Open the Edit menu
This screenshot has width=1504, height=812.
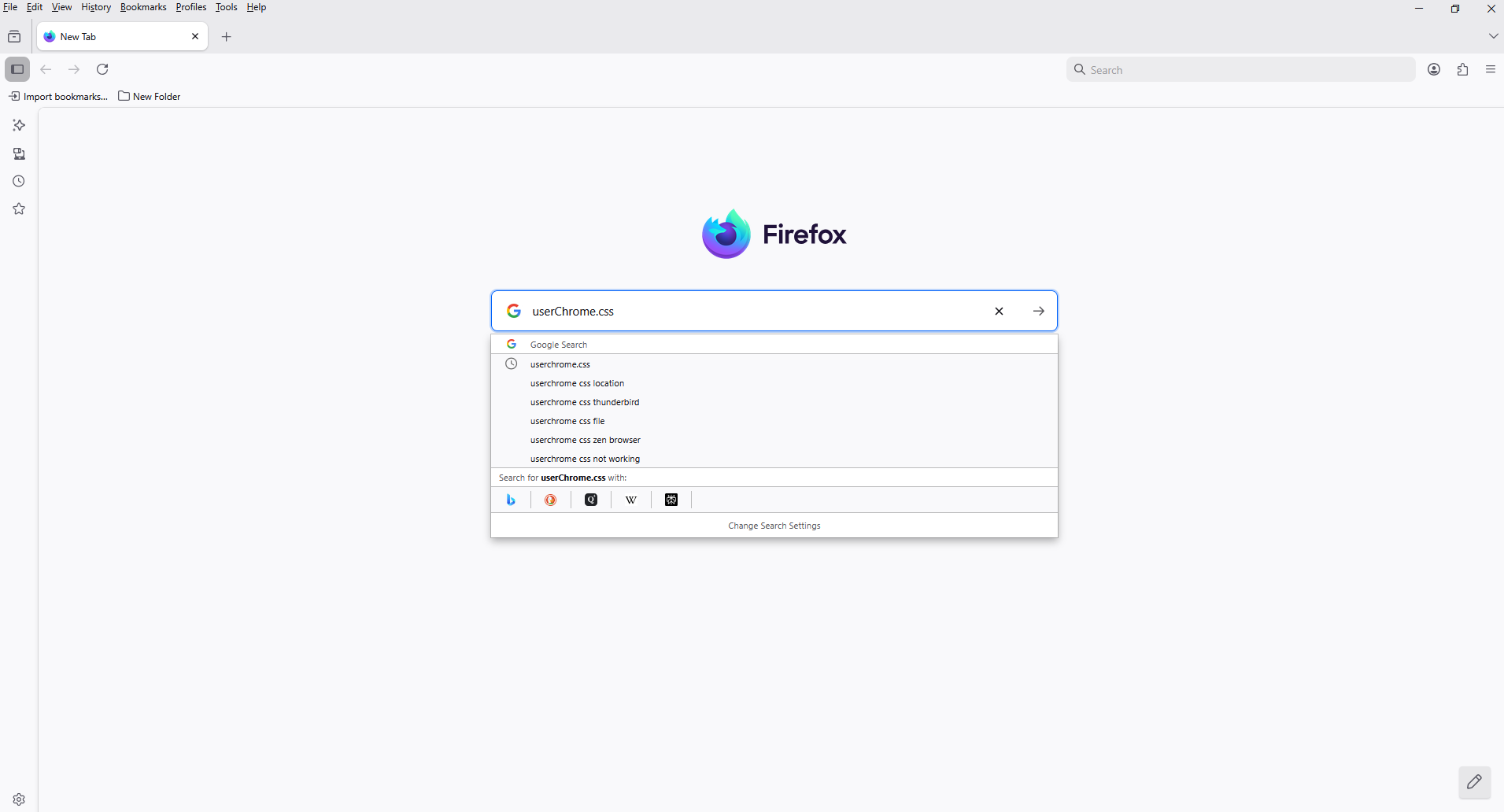pos(35,7)
